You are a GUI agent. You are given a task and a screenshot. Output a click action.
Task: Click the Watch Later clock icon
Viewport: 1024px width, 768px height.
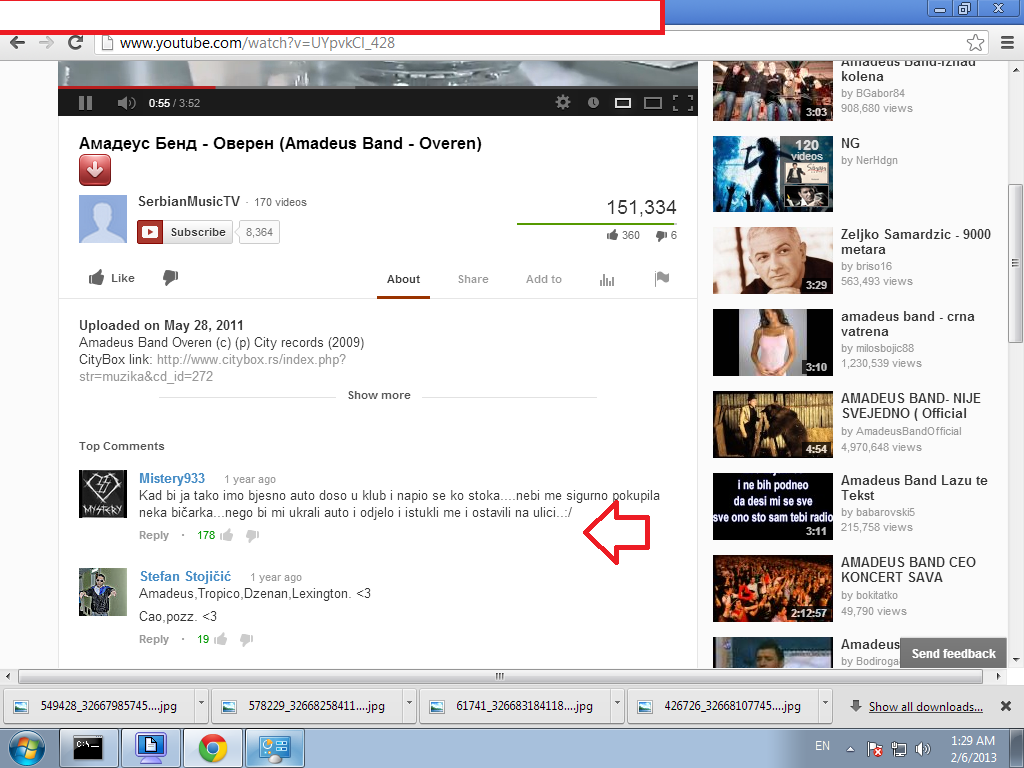pyautogui.click(x=593, y=103)
